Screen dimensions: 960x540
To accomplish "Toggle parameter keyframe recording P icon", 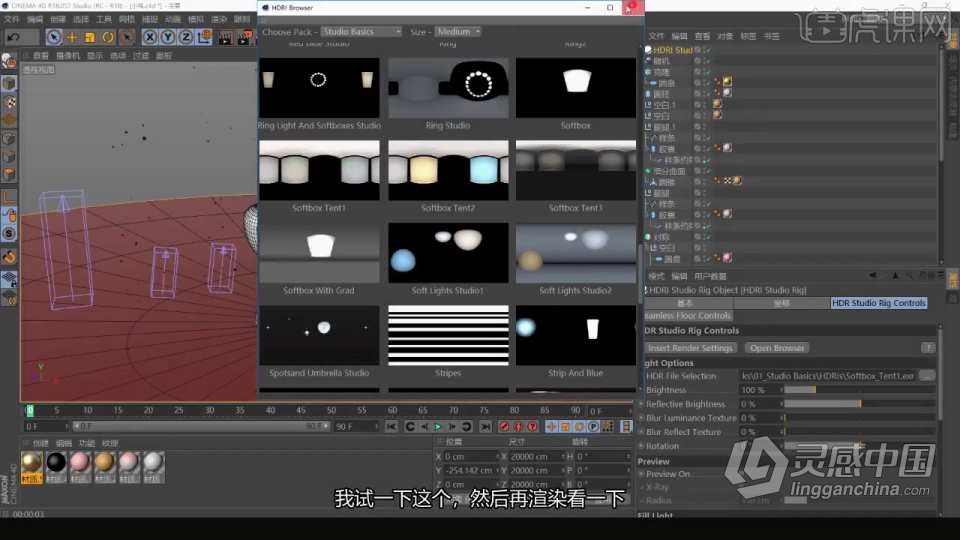I will (593, 427).
